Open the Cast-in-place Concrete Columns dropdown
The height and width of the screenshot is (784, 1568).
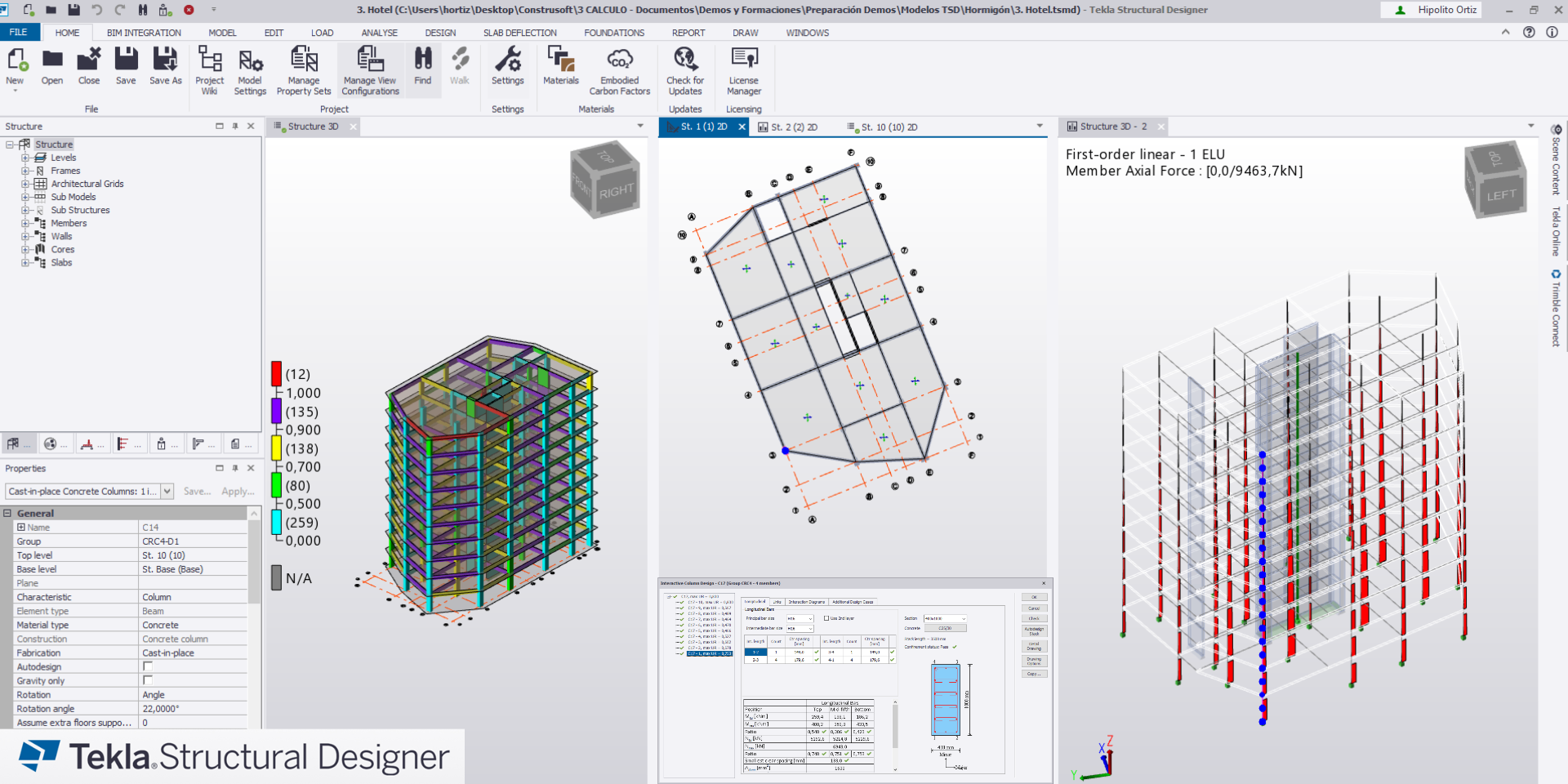tap(167, 491)
